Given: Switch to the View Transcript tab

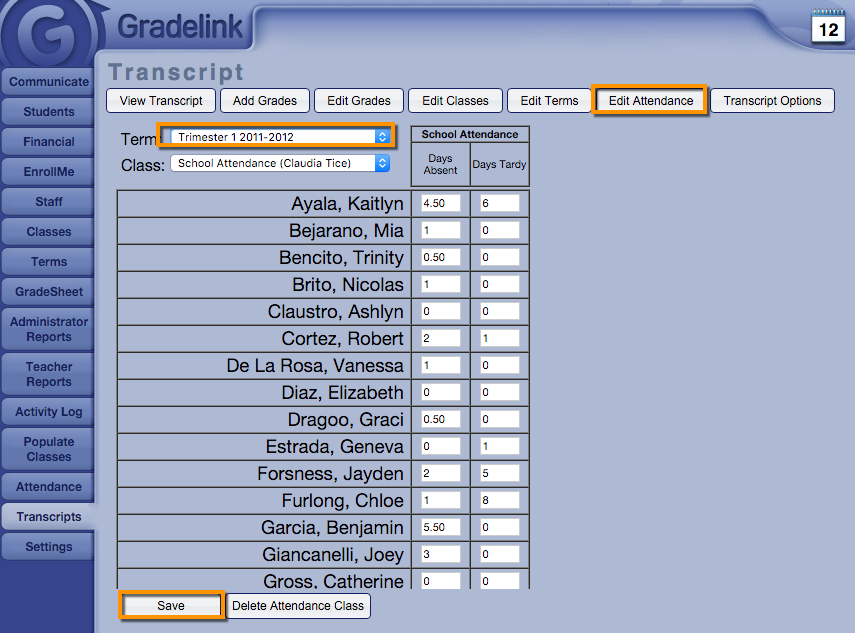Looking at the screenshot, I should (x=161, y=101).
